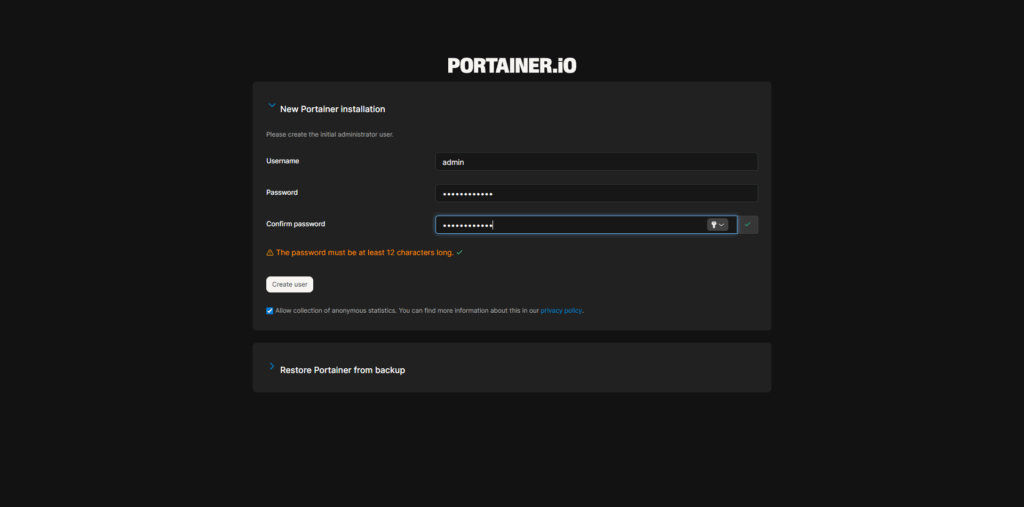
Task: Open the privacy policy link
Action: coord(561,311)
